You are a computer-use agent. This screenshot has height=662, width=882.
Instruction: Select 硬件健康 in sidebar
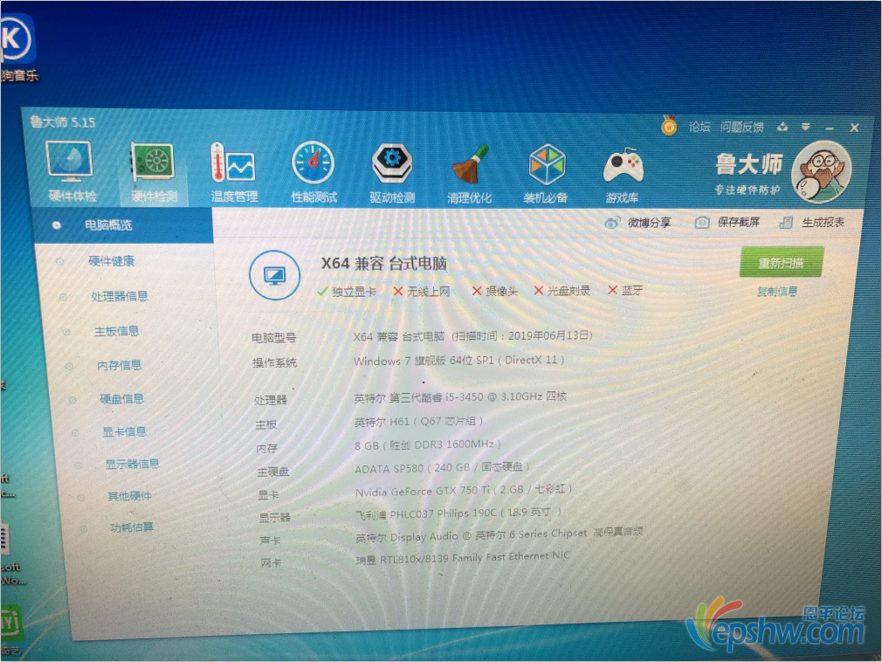[x=111, y=261]
